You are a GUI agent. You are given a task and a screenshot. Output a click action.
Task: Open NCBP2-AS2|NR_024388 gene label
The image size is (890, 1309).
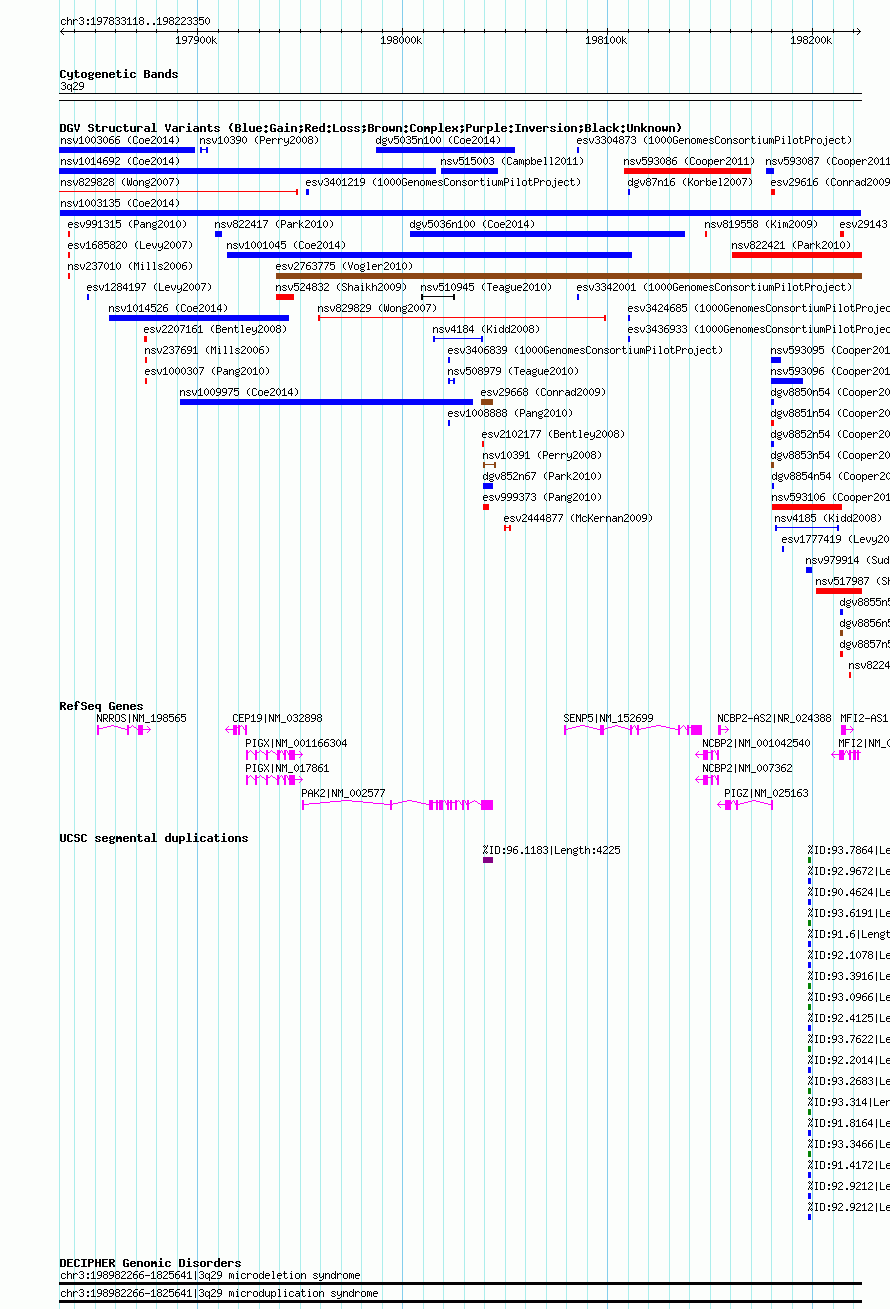774,718
